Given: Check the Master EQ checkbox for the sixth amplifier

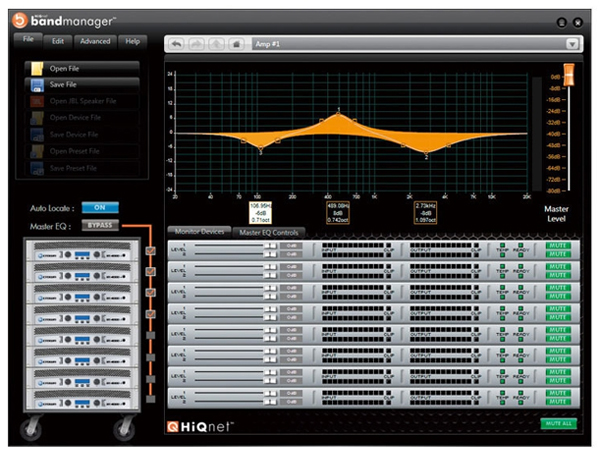Looking at the screenshot, I should pyautogui.click(x=151, y=357).
